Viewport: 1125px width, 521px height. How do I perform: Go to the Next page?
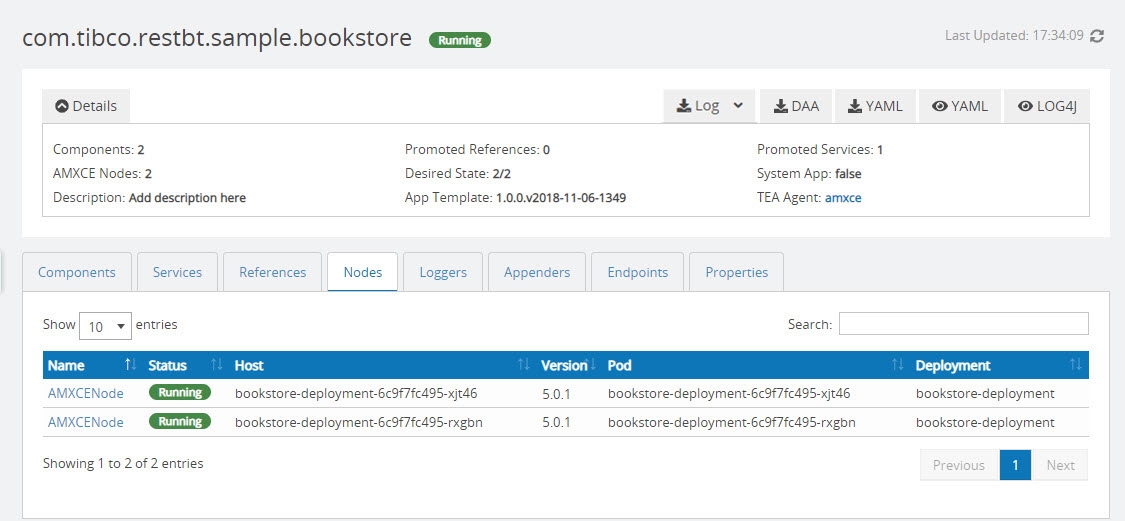(1059, 465)
